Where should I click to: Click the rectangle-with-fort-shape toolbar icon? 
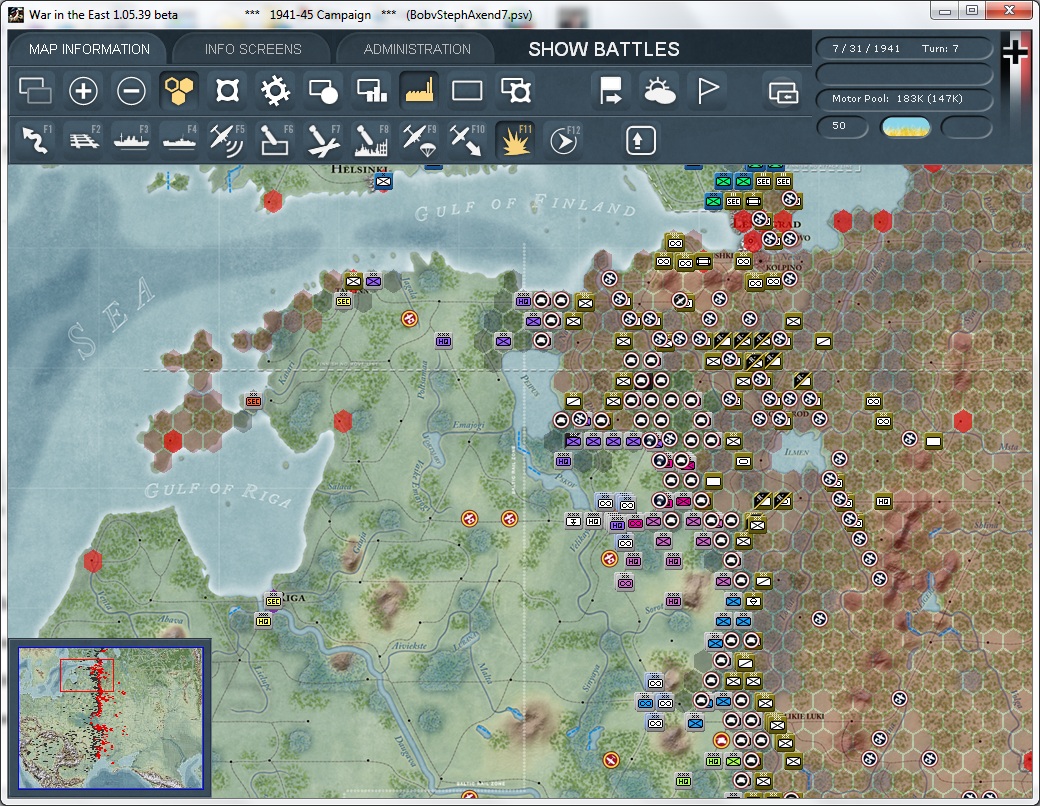[x=515, y=91]
